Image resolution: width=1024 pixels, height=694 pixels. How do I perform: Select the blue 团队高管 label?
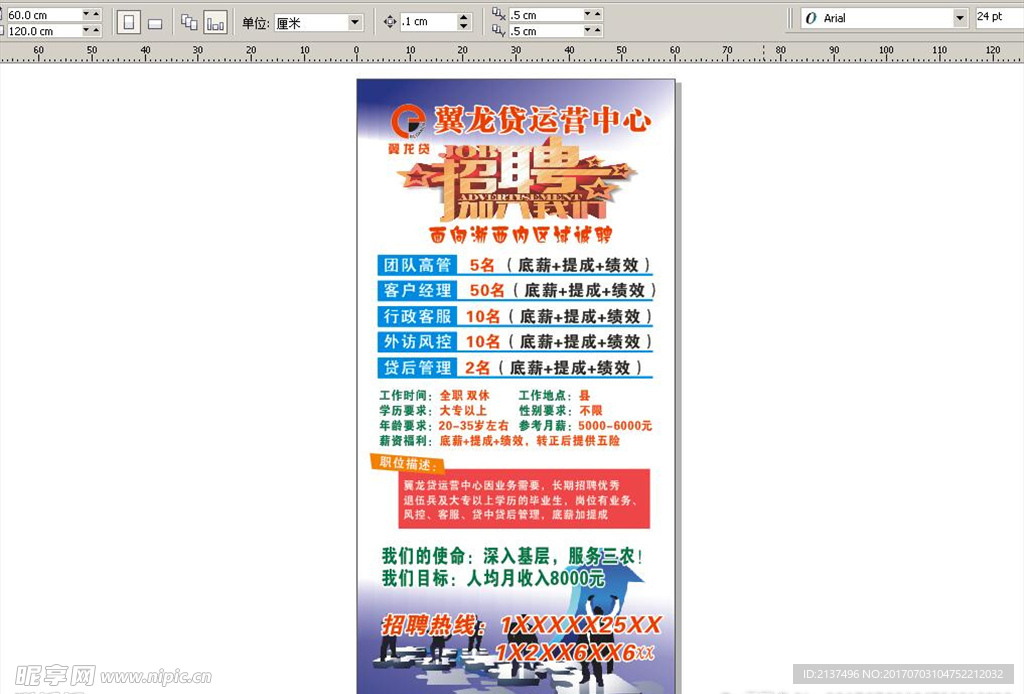[417, 264]
